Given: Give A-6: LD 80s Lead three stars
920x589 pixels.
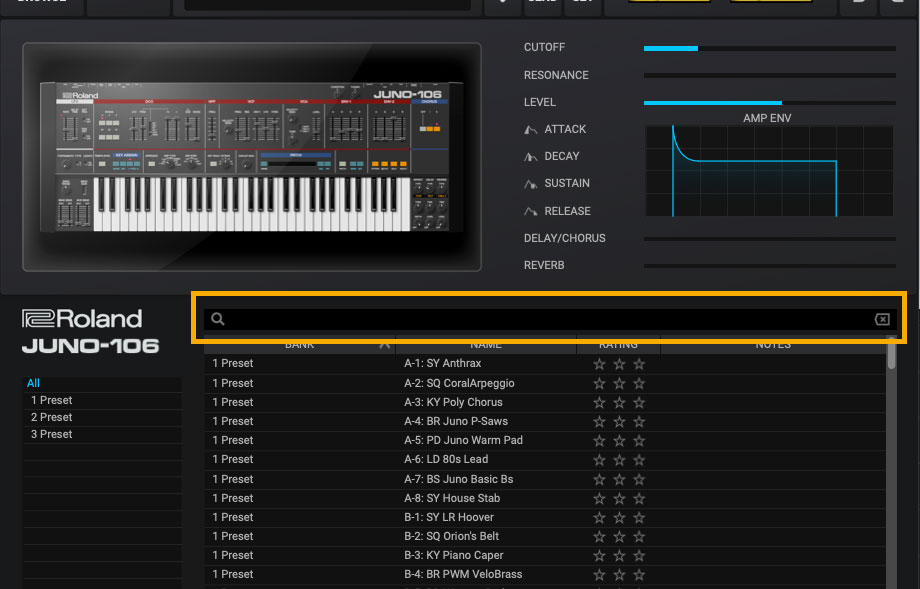Looking at the screenshot, I should coord(639,461).
